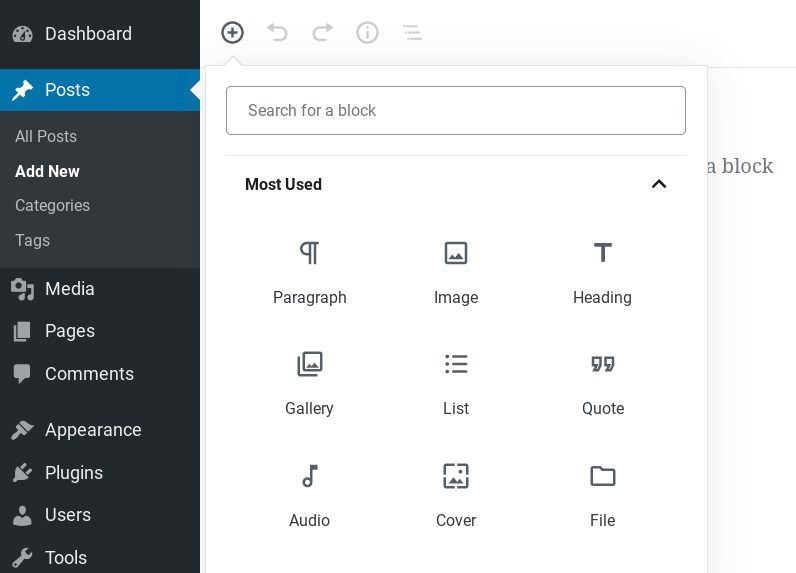The image size is (796, 573).
Task: Open Categories under Posts
Action: click(52, 206)
